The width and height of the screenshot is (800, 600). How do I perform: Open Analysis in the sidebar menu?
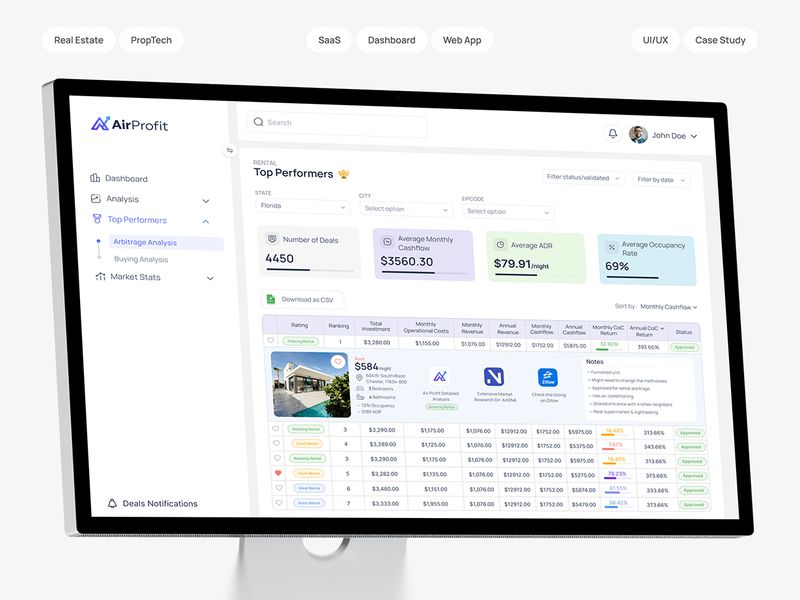click(x=122, y=198)
